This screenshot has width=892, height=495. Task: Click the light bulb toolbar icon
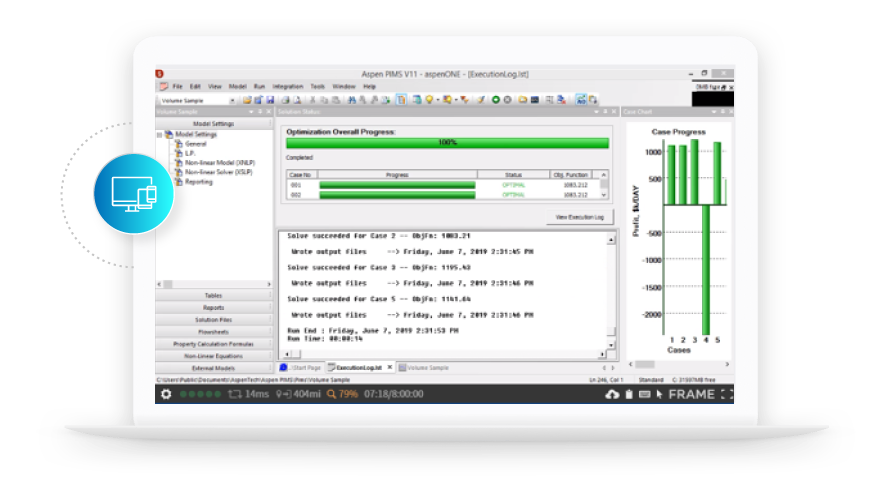[430, 100]
